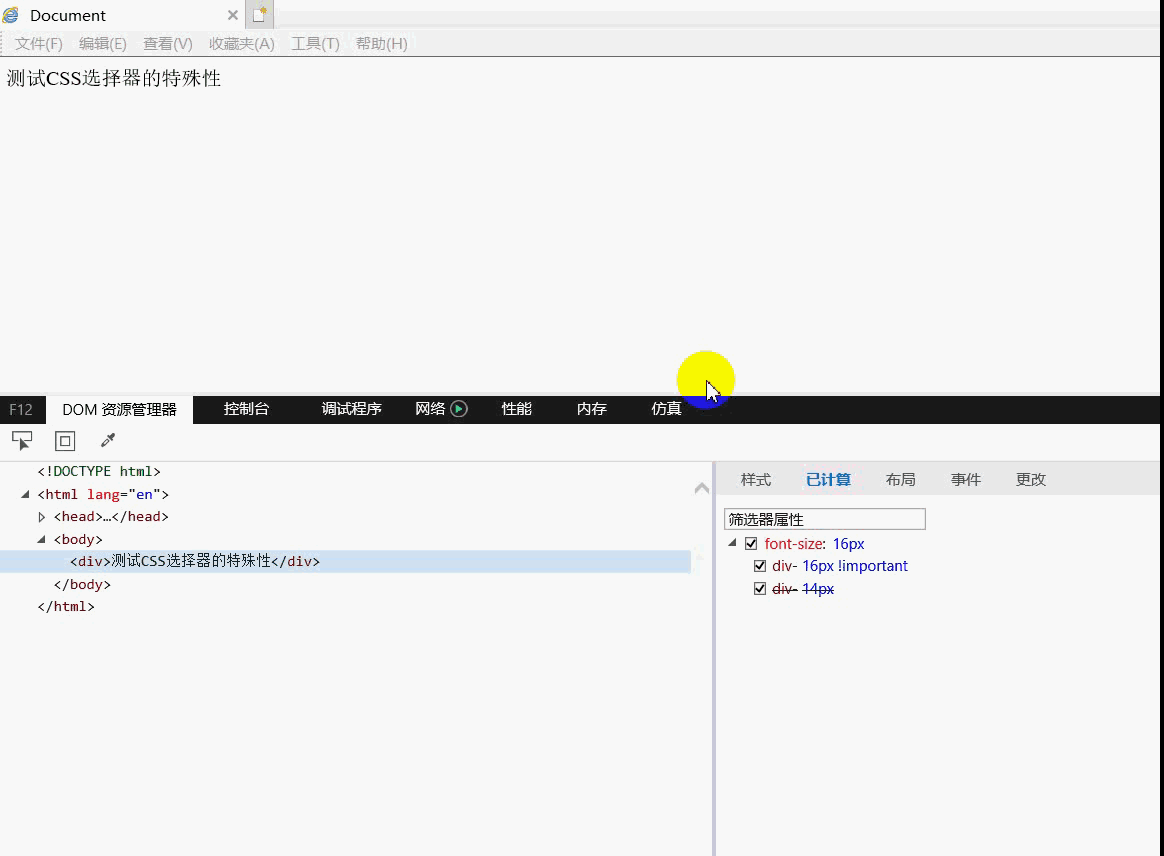This screenshot has width=1164, height=856.
Task: Switch to the DOM 资源管理器 tab
Action: 120,409
